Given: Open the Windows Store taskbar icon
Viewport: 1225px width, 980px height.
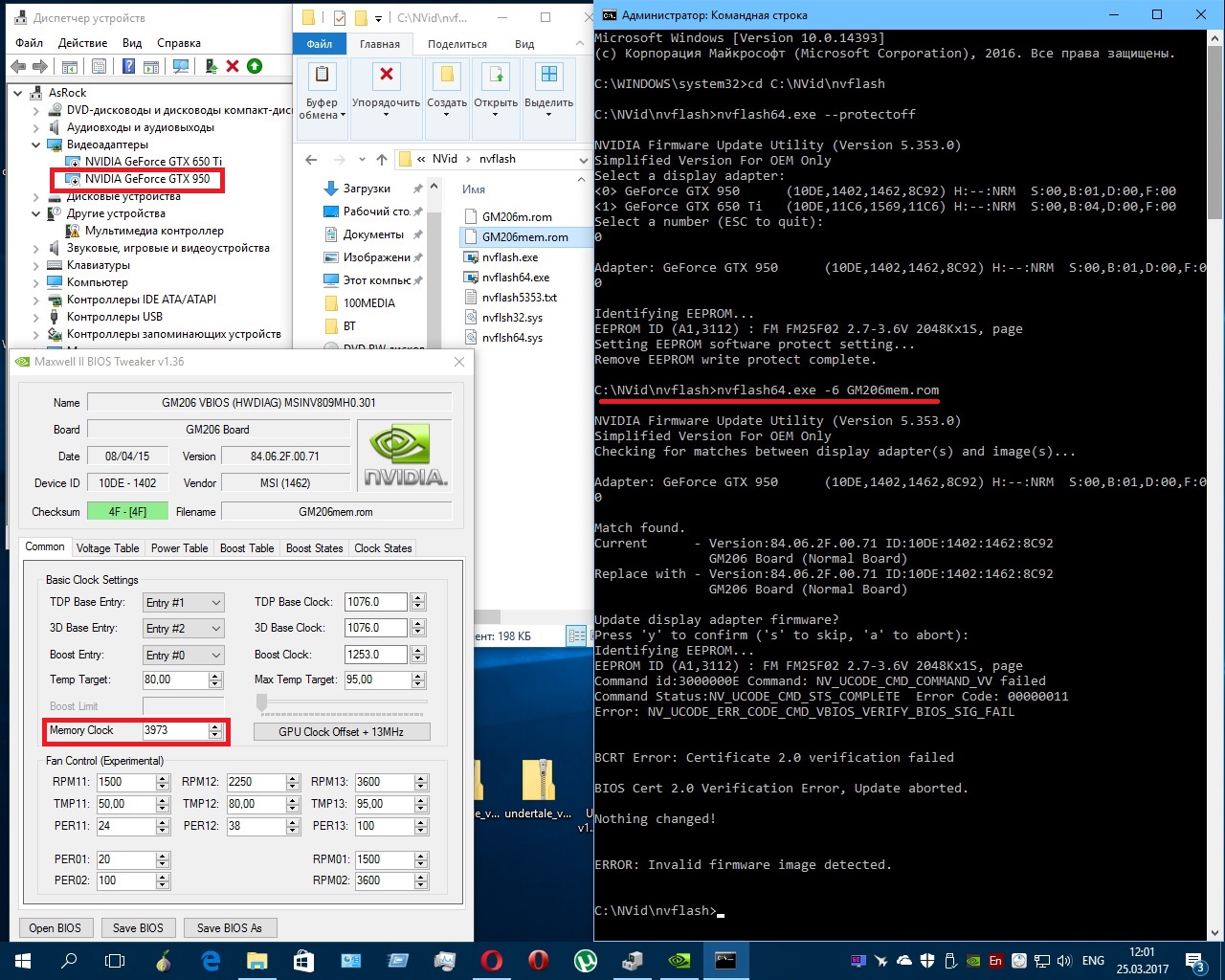Looking at the screenshot, I should click(x=303, y=960).
